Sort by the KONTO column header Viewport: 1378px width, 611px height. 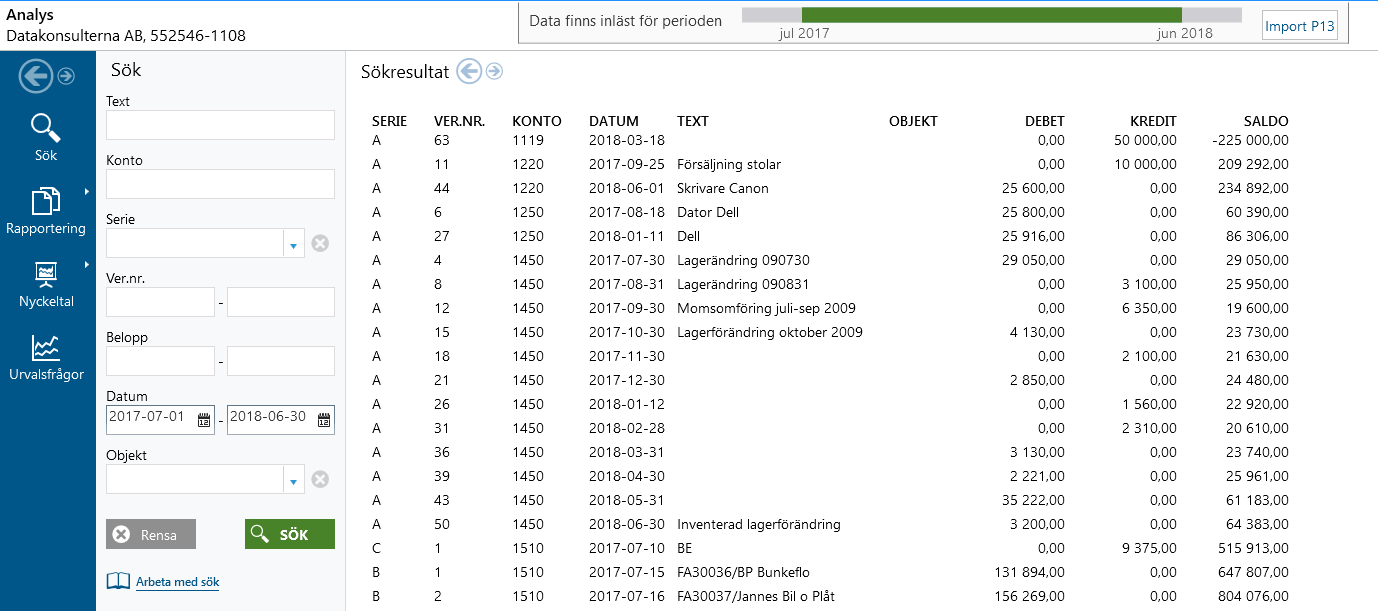537,121
